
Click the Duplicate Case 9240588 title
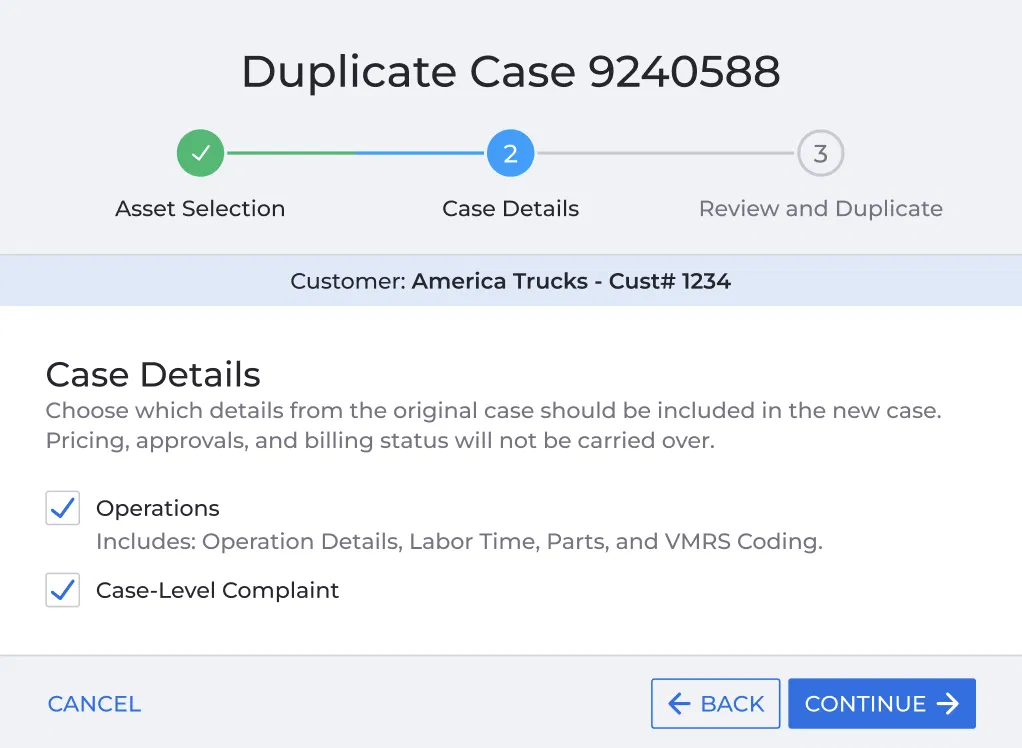click(511, 71)
